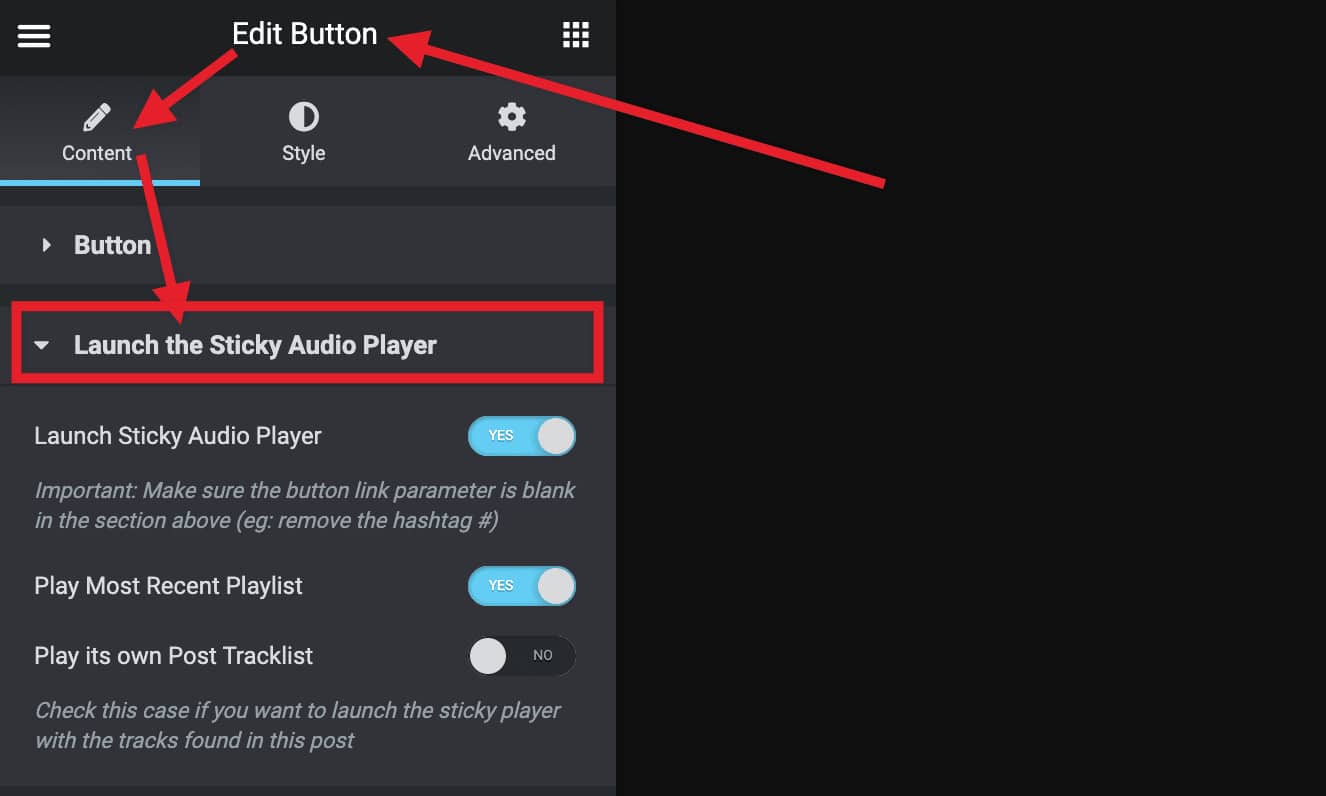
Task: Disable Play Most Recent Playlist switch
Action: pos(522,586)
